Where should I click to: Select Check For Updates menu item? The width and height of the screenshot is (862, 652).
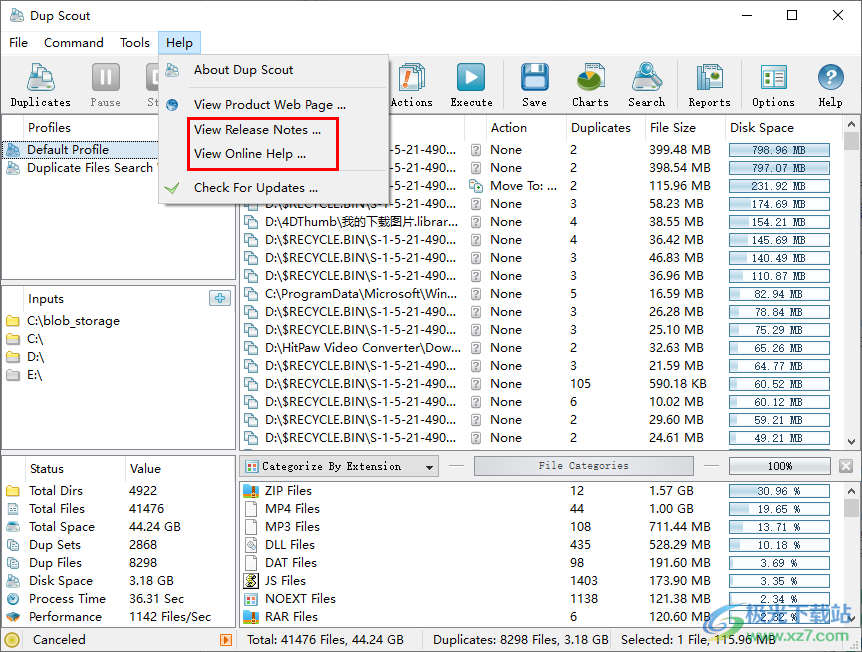point(274,188)
